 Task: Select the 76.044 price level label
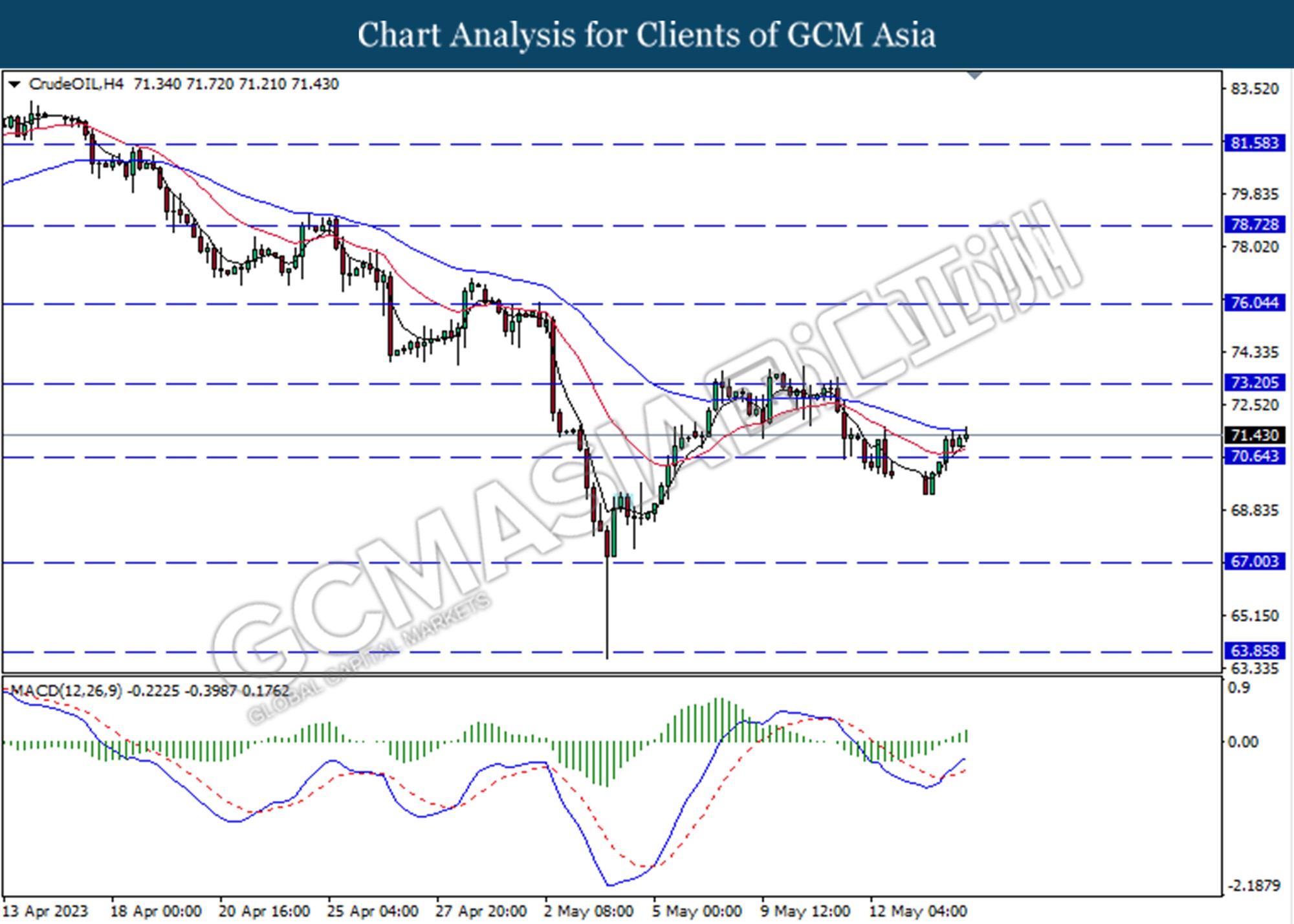pyautogui.click(x=1255, y=303)
